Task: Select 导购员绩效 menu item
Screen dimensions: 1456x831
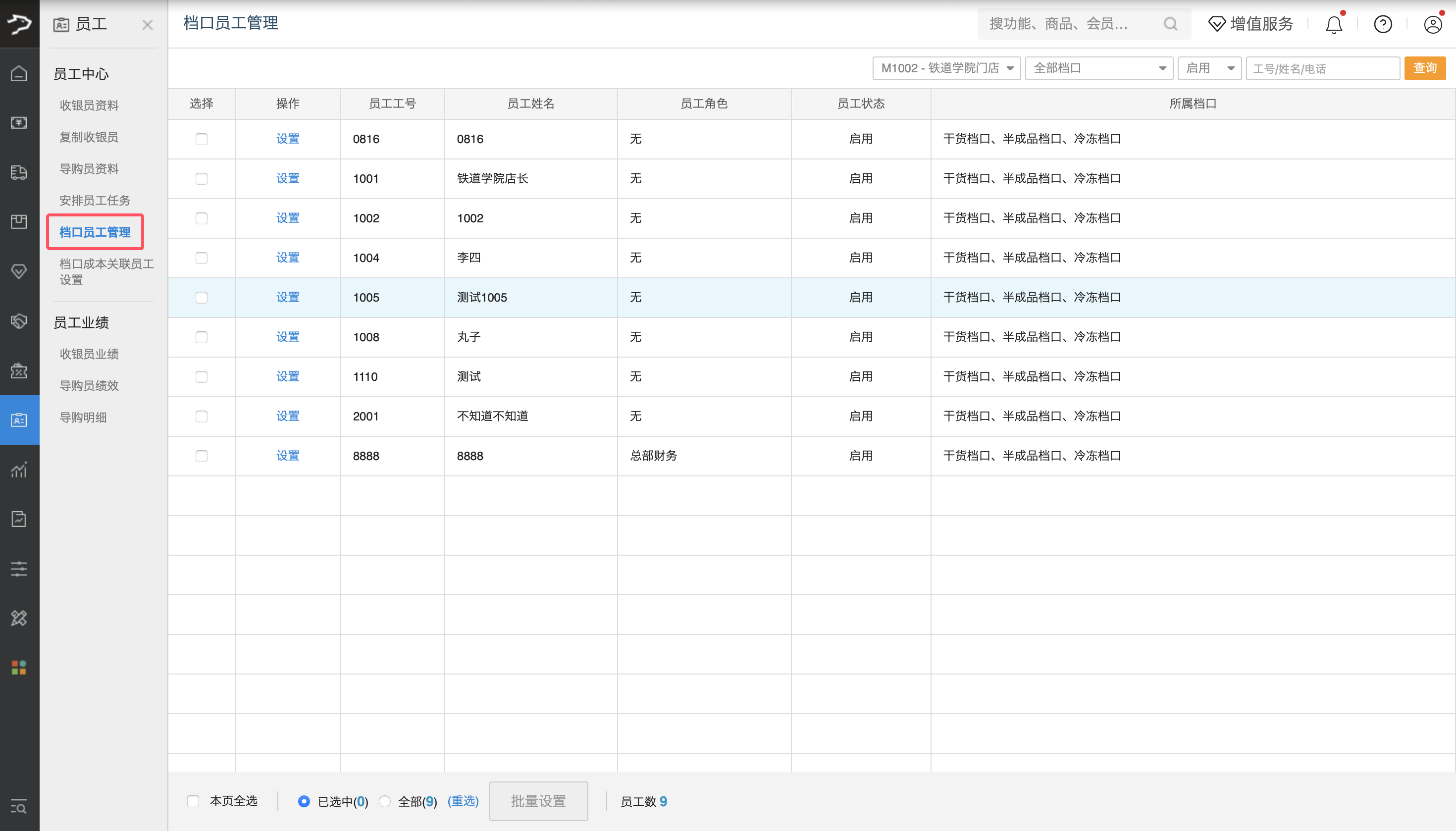Action: click(x=89, y=386)
